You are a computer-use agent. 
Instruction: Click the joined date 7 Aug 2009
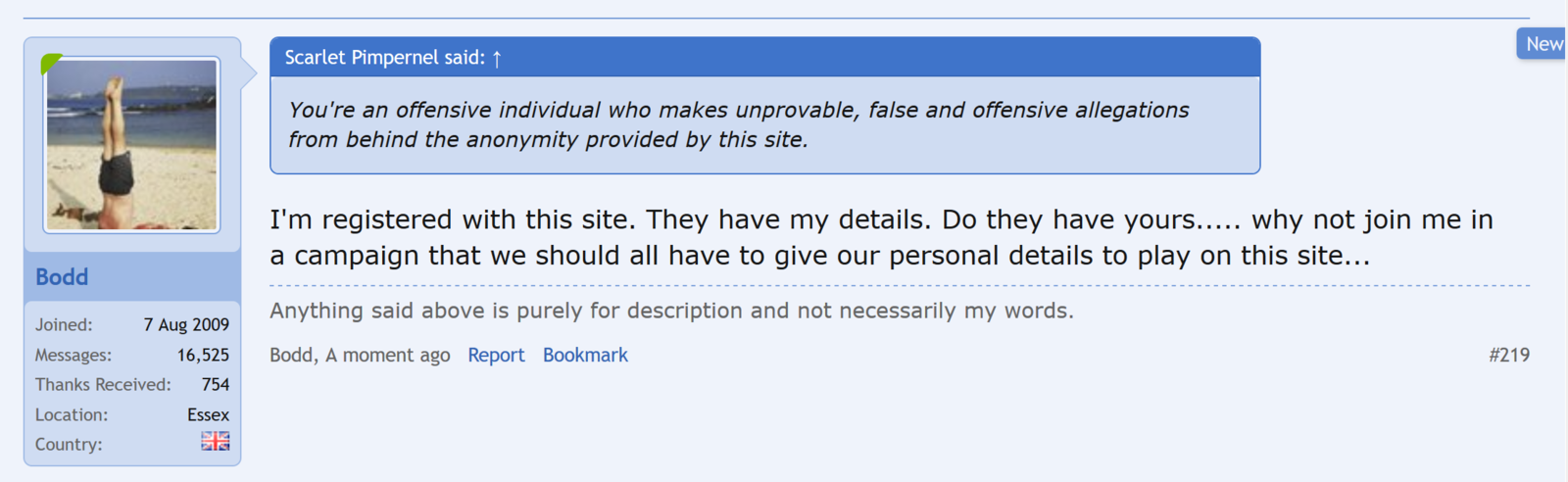186,325
